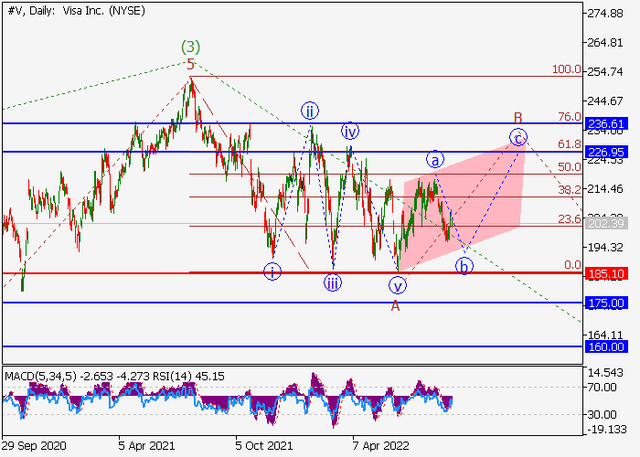
Task: Click the 236.61 price level tag
Action: pyautogui.click(x=606, y=123)
